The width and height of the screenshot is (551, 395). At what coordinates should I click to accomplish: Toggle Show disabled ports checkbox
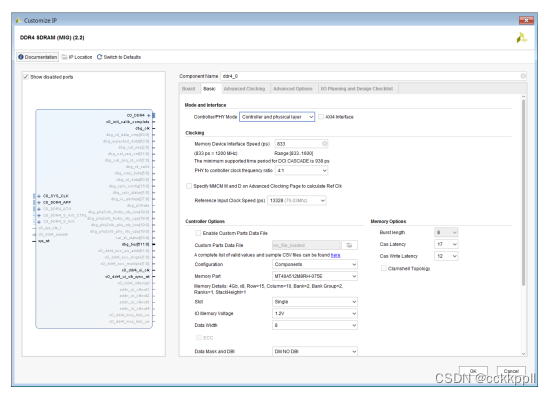pos(26,77)
